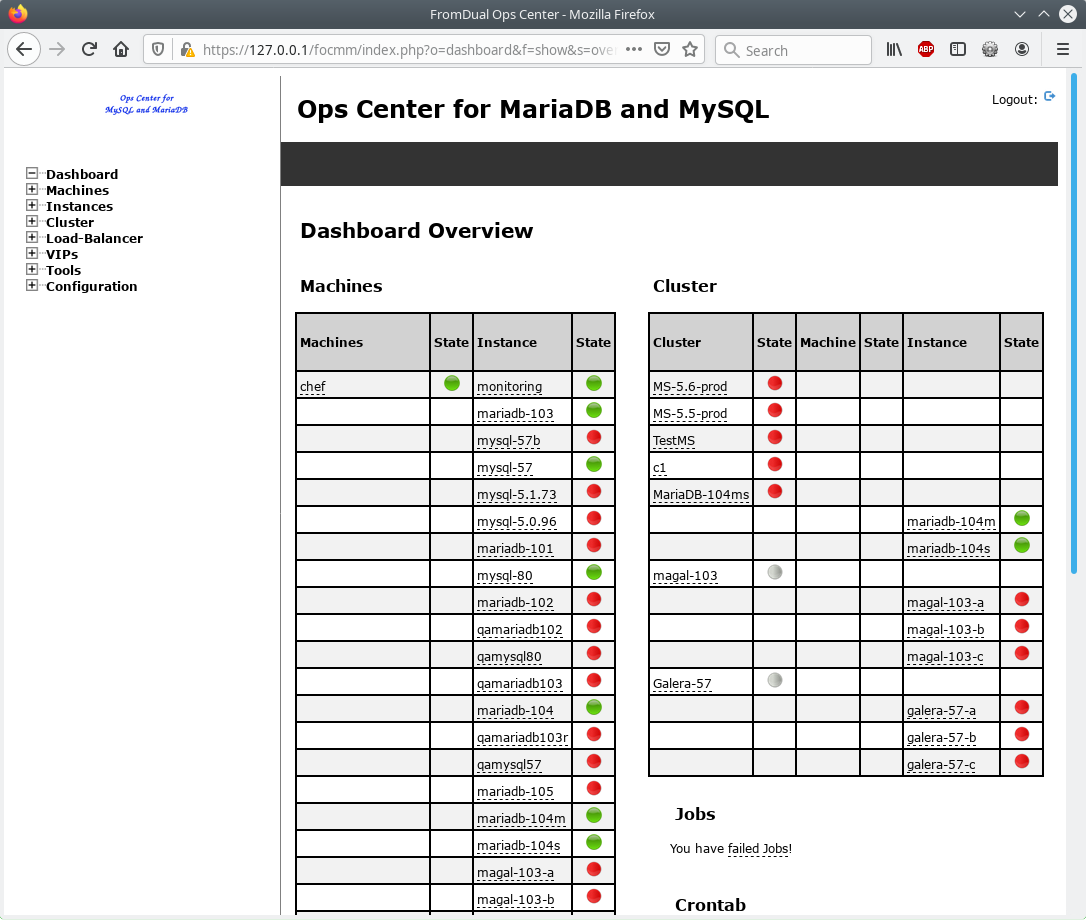Expand the Cluster tree node

[x=32, y=221]
